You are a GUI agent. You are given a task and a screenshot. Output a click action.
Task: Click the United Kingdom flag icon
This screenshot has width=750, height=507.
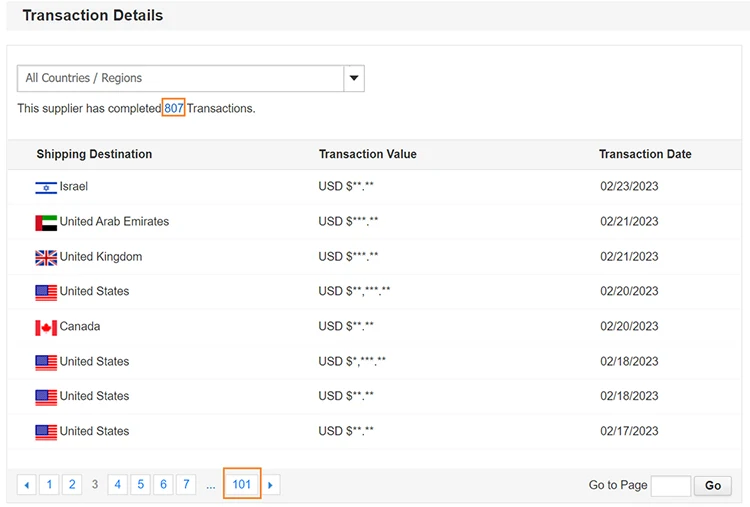(x=46, y=257)
